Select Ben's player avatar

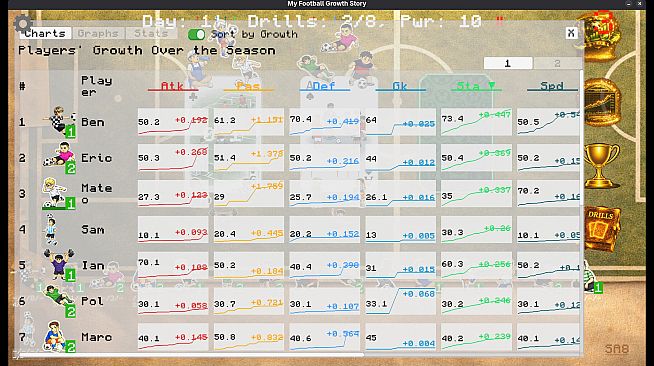tap(59, 121)
